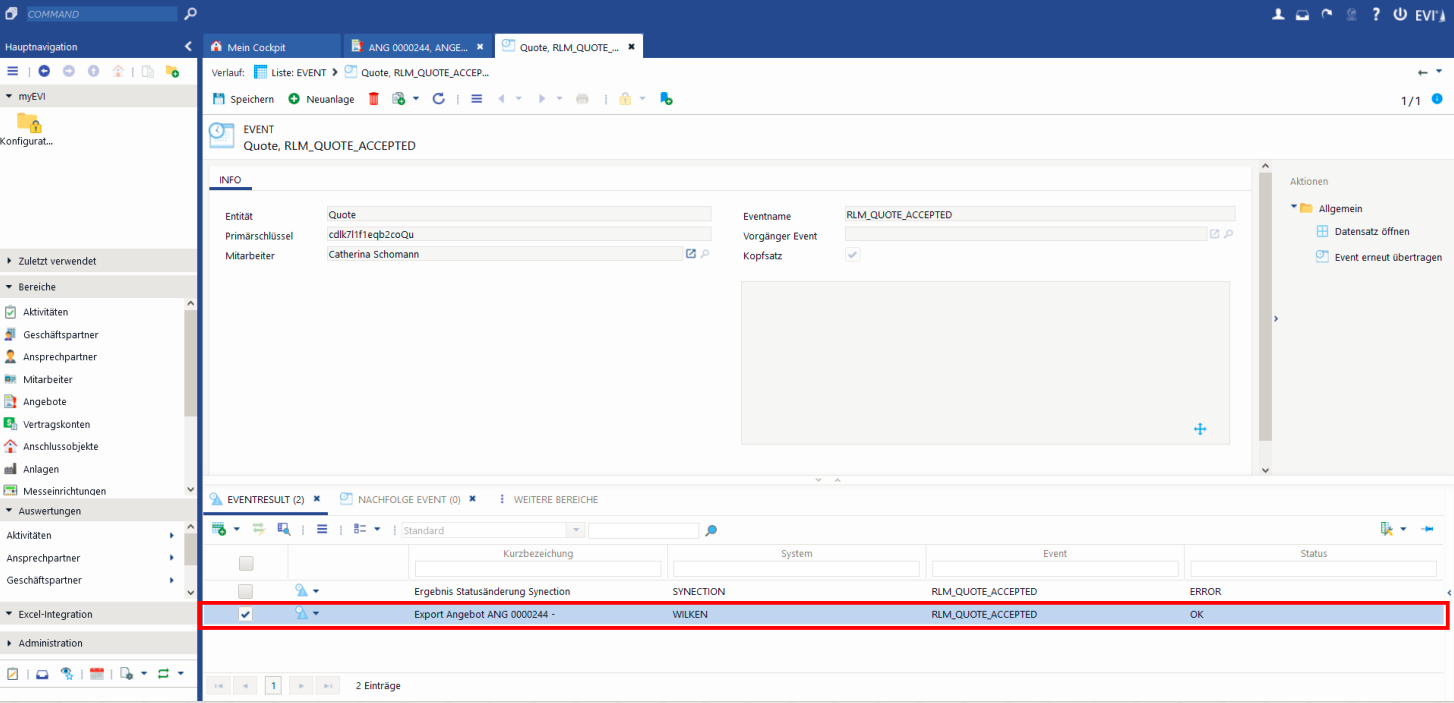Image resolution: width=1454 pixels, height=703 pixels.
Task: Toggle the select-all checkbox in table header
Action: point(245,563)
